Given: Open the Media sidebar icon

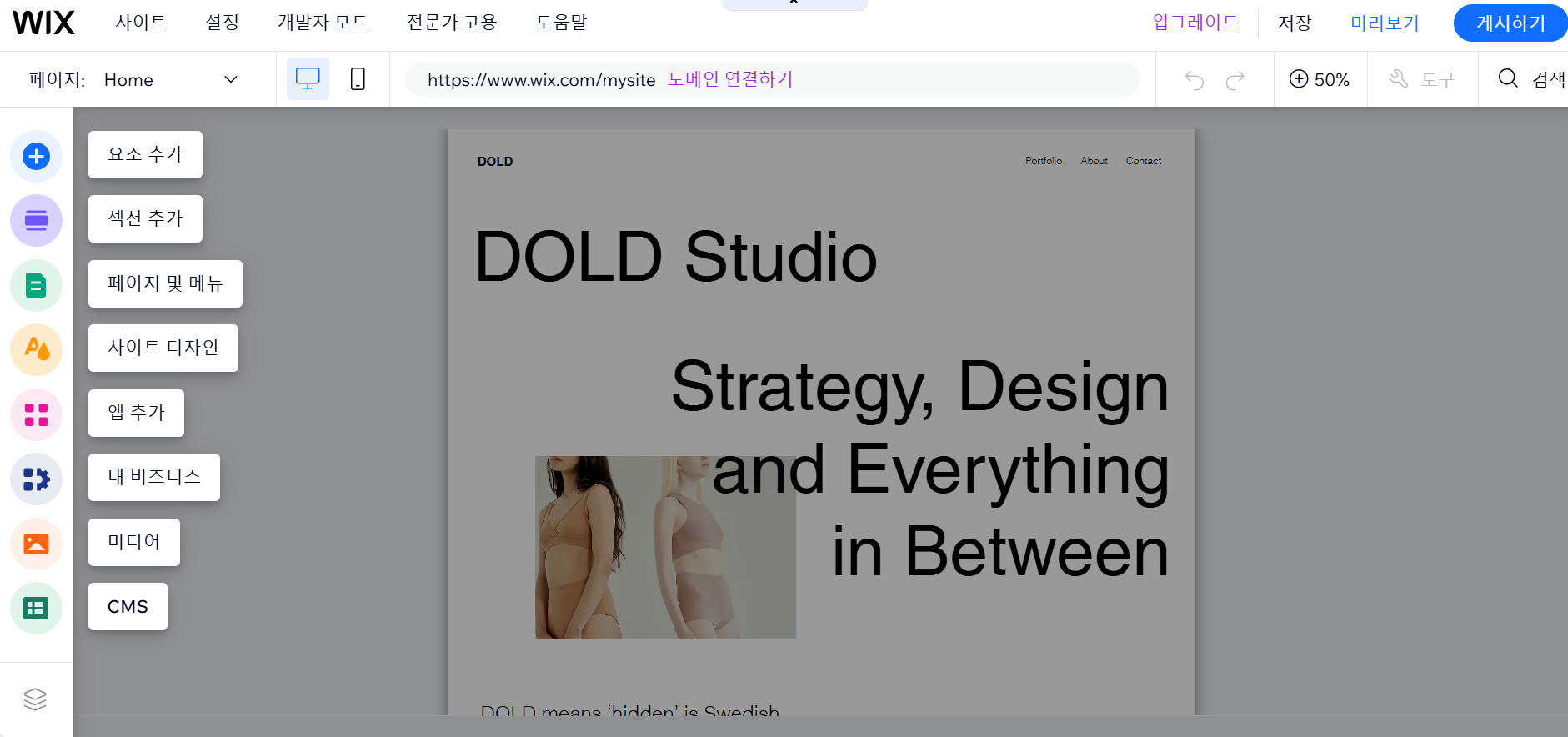Looking at the screenshot, I should coord(36,544).
